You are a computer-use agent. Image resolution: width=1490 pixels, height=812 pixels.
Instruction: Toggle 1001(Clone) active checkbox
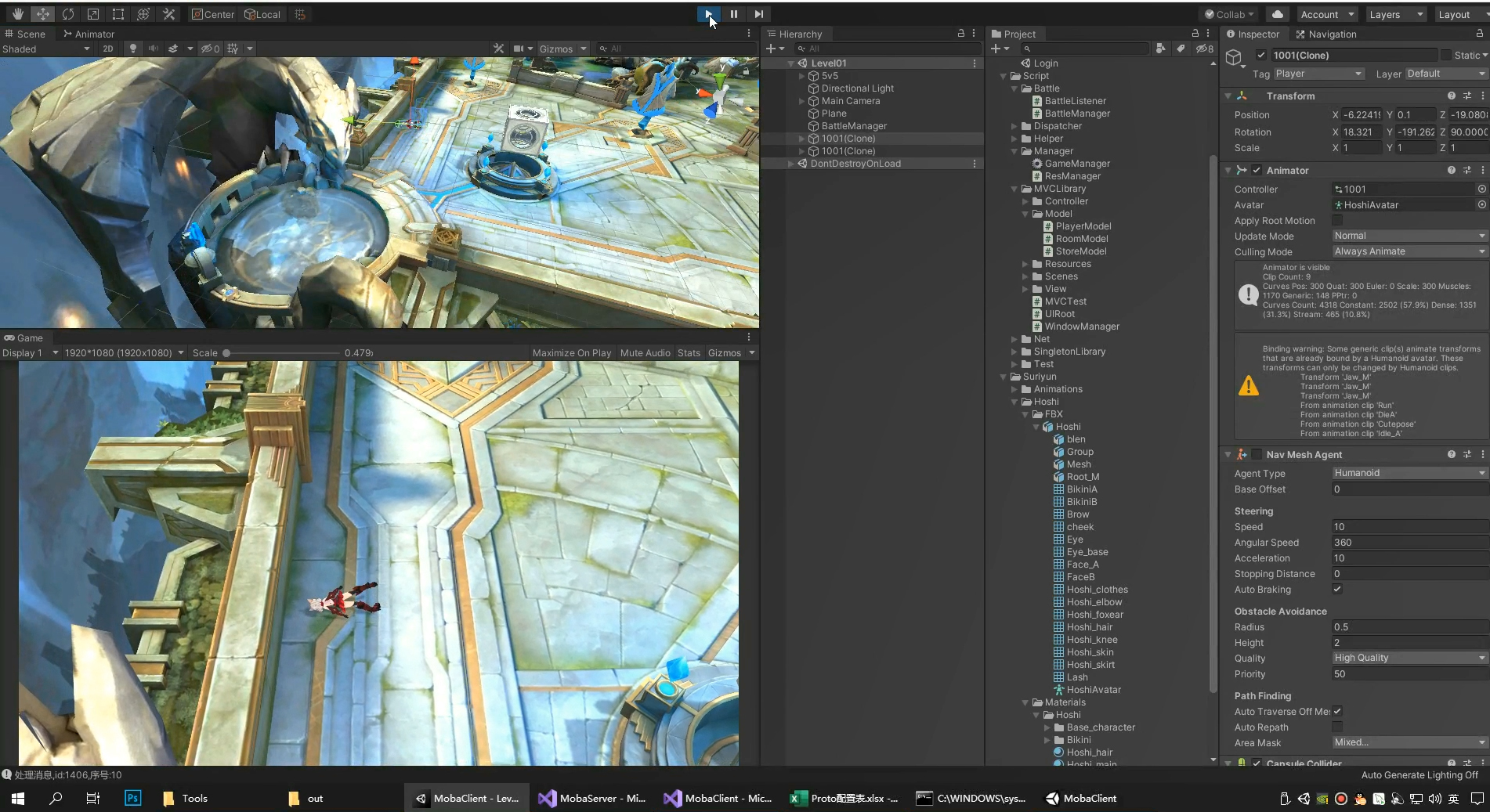(1260, 55)
